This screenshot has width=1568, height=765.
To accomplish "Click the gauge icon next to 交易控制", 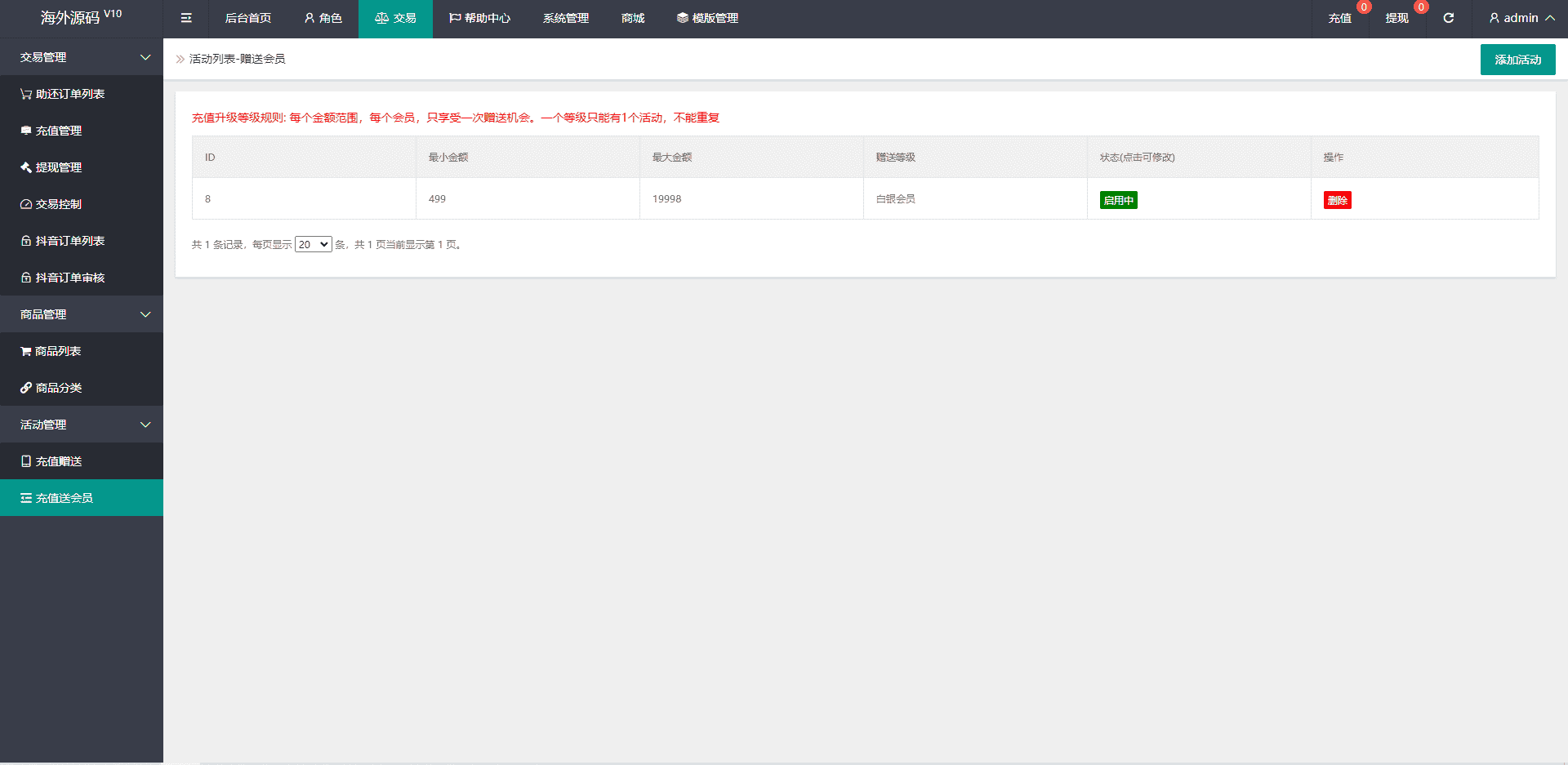I will coord(26,204).
